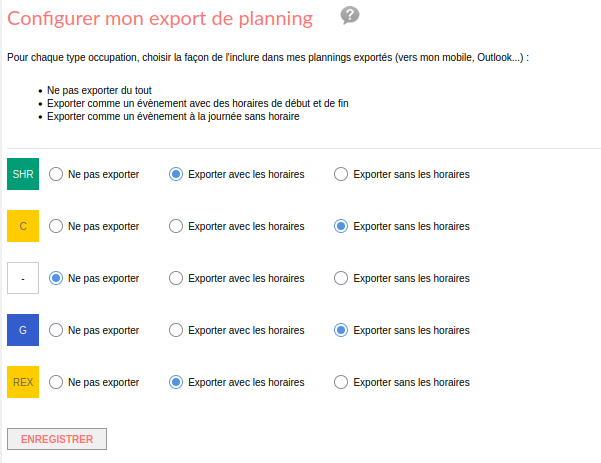Select Exporter avec les horaires for G
This screenshot has height=463, width=601.
tap(176, 330)
